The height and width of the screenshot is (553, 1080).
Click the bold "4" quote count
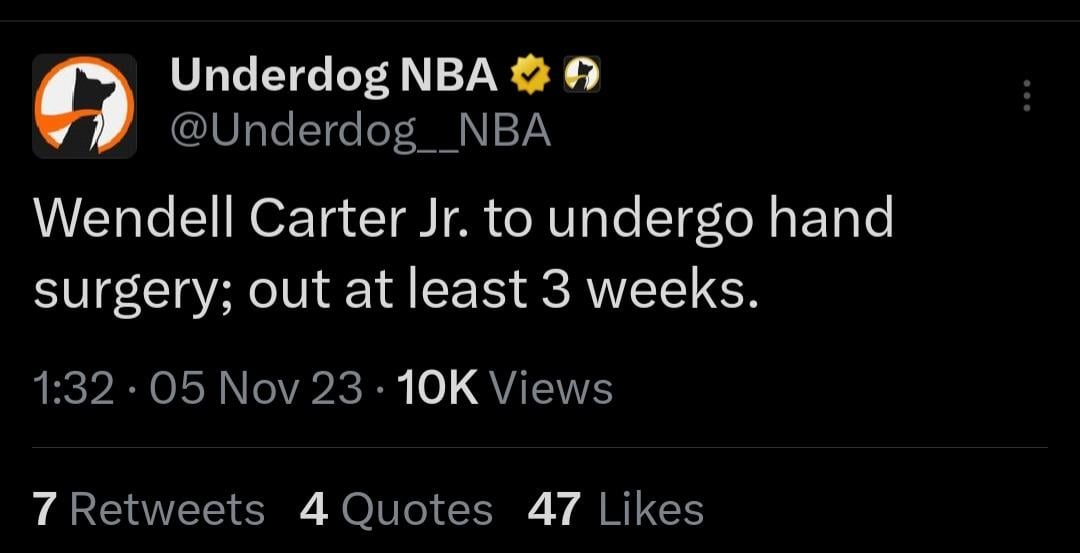coord(314,509)
